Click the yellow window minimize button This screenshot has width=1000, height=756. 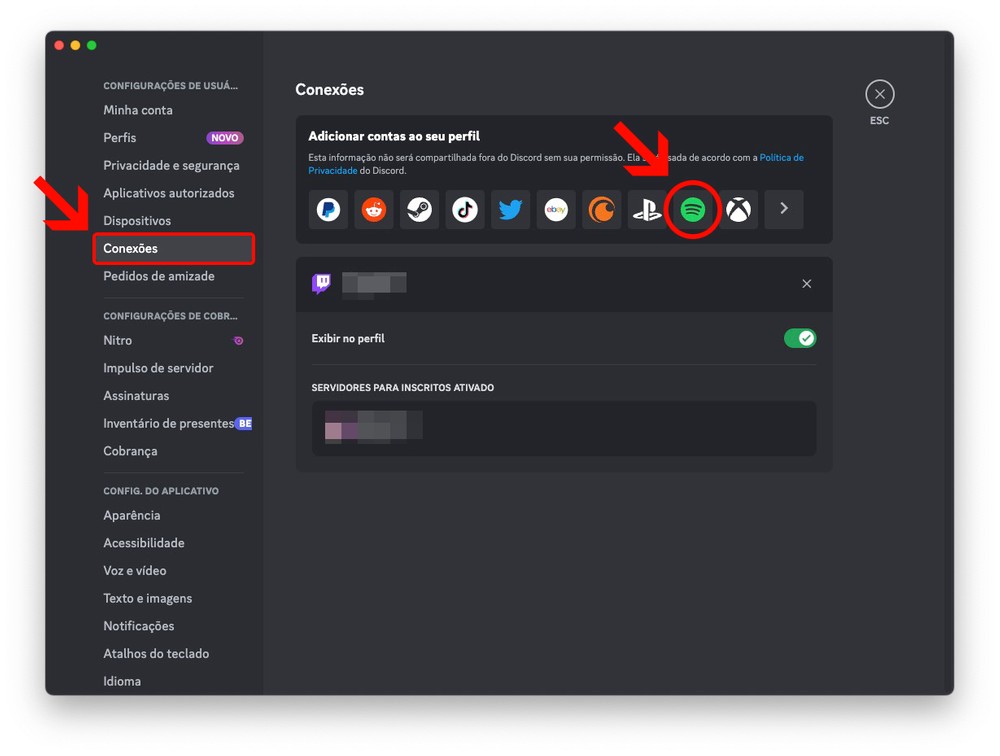(x=75, y=45)
